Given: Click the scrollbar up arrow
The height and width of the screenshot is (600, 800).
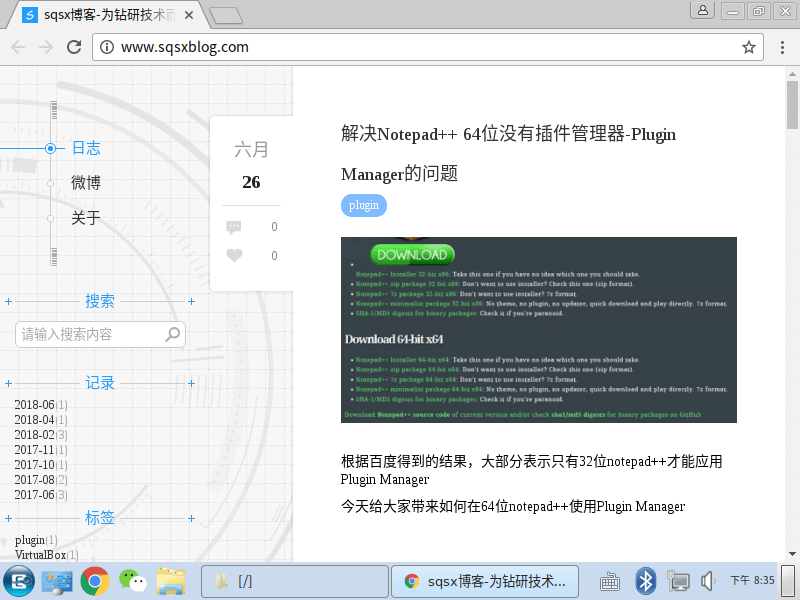Looking at the screenshot, I should click(x=792, y=74).
